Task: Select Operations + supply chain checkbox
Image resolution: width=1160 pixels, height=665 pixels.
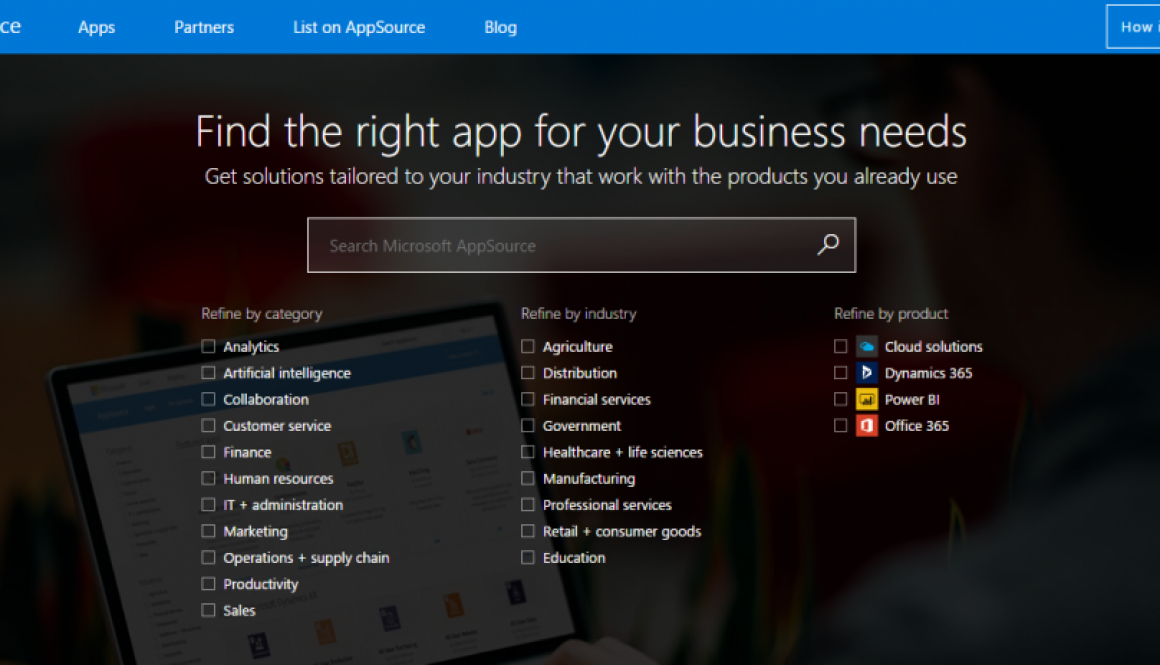Action: [x=209, y=558]
